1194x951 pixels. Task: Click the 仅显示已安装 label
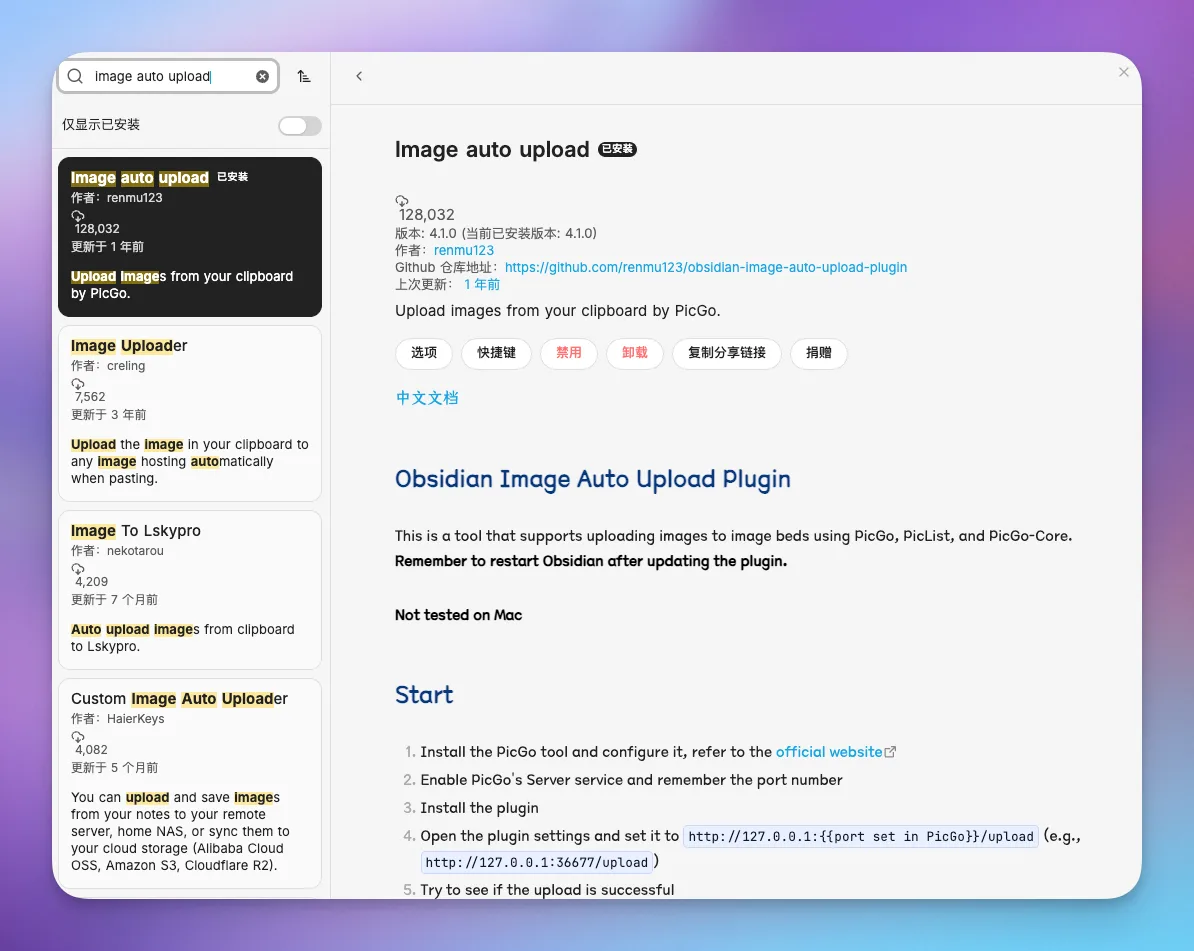point(101,124)
